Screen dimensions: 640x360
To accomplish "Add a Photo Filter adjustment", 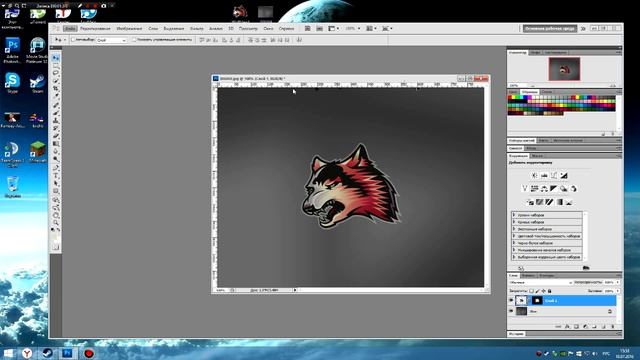I will 564,189.
